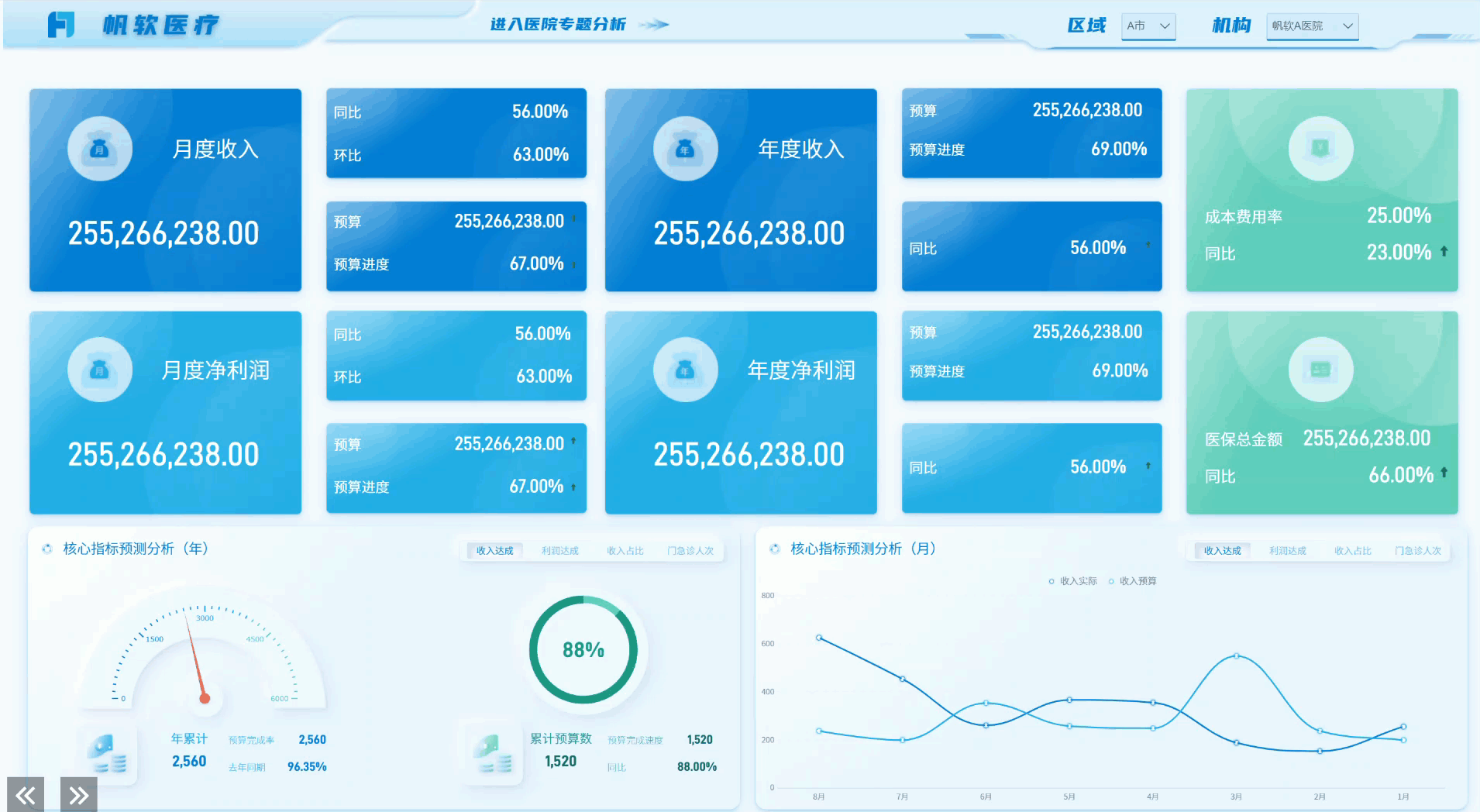Click the 月度收入 money bag icon
1480x812 pixels.
coord(100,148)
